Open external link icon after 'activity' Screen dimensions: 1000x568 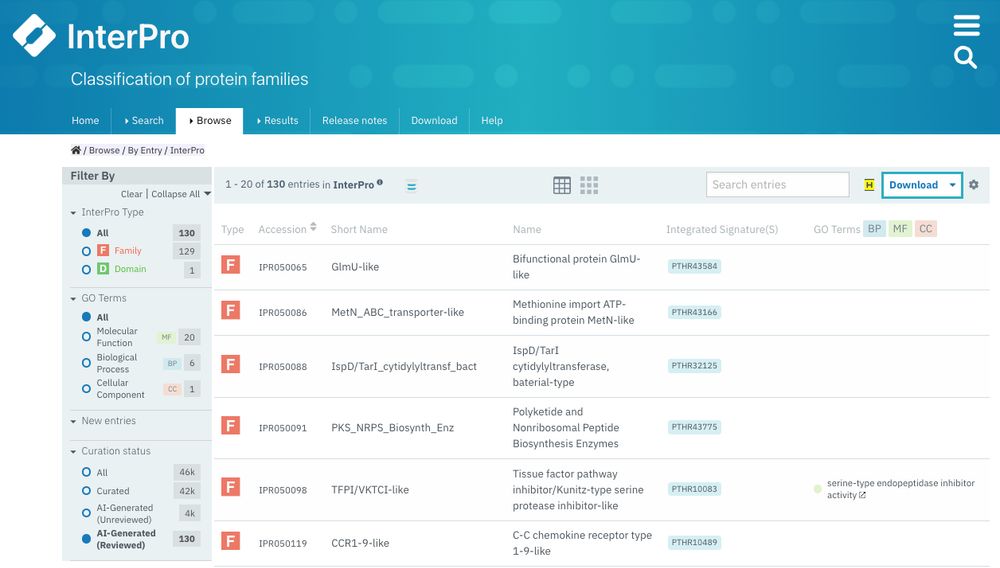[862, 495]
